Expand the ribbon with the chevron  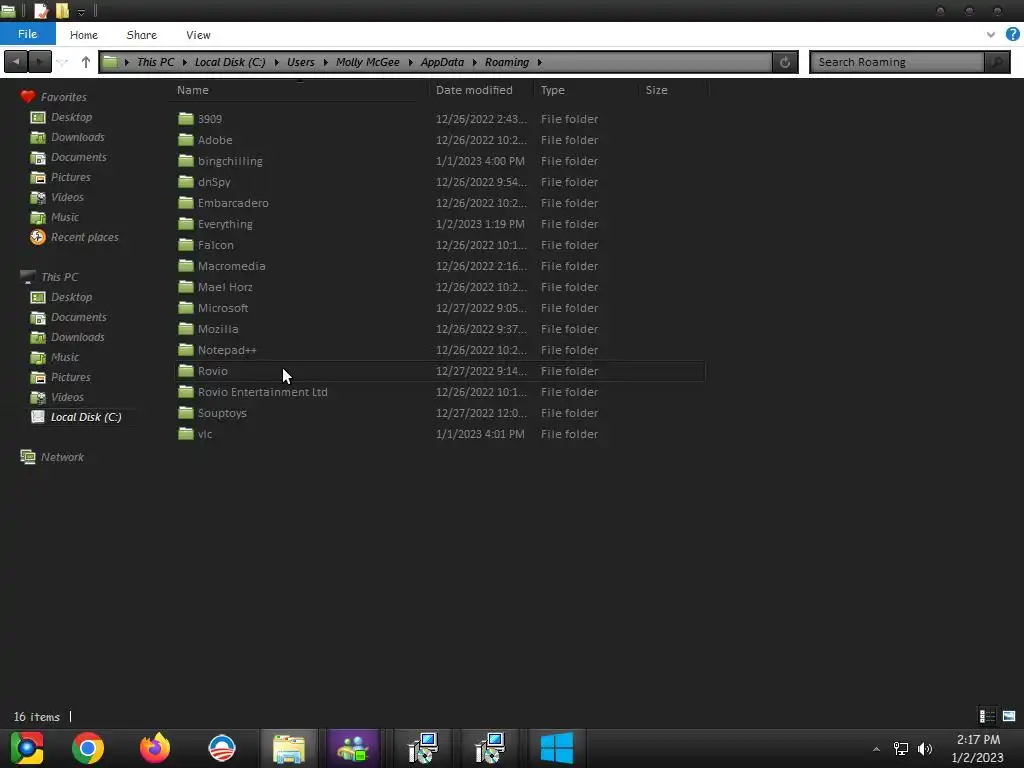click(x=991, y=35)
